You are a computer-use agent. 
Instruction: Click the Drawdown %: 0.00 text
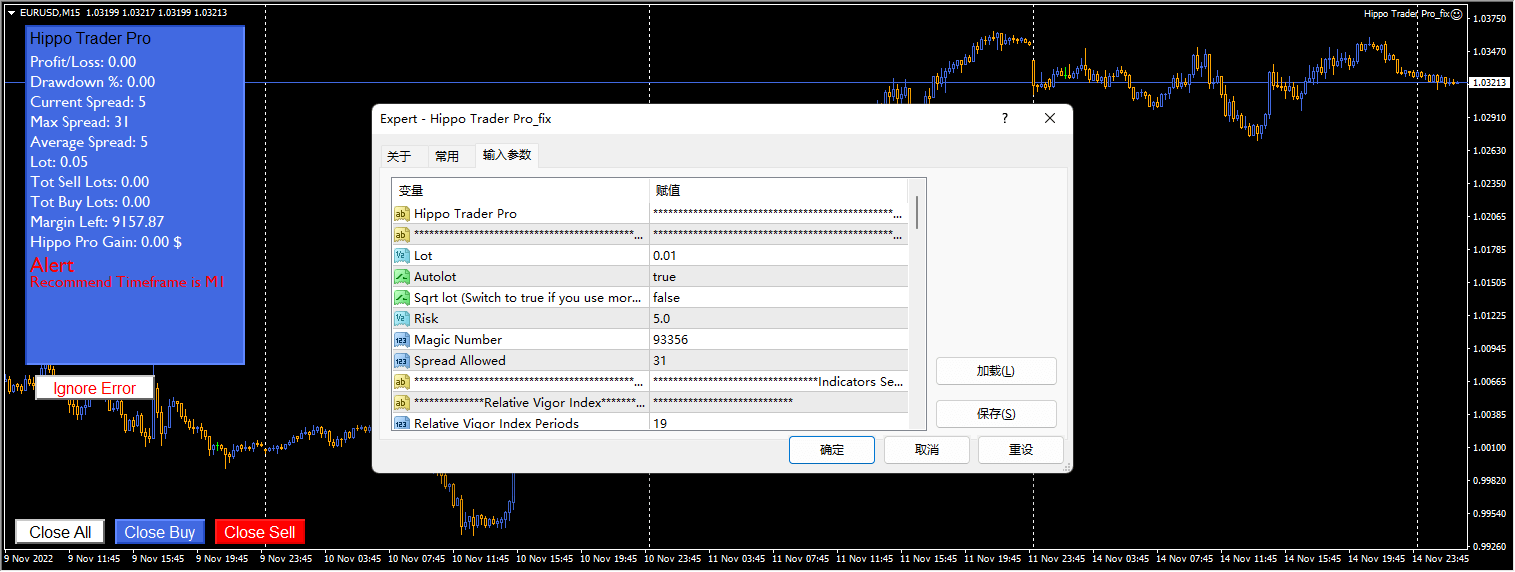pyautogui.click(x=93, y=82)
